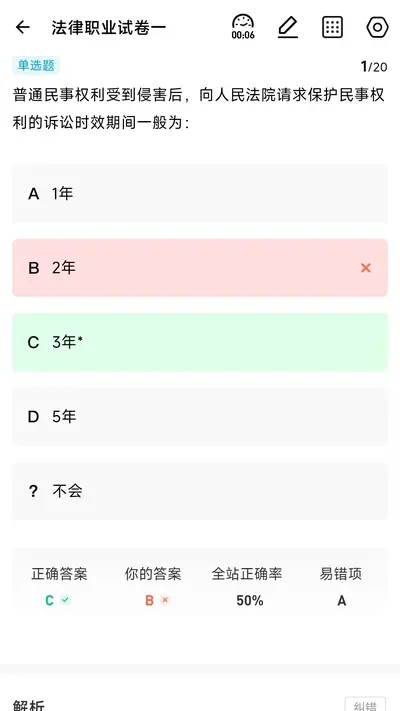This screenshot has height=711, width=400.
Task: Open the 解析 section heading
Action: point(29,705)
